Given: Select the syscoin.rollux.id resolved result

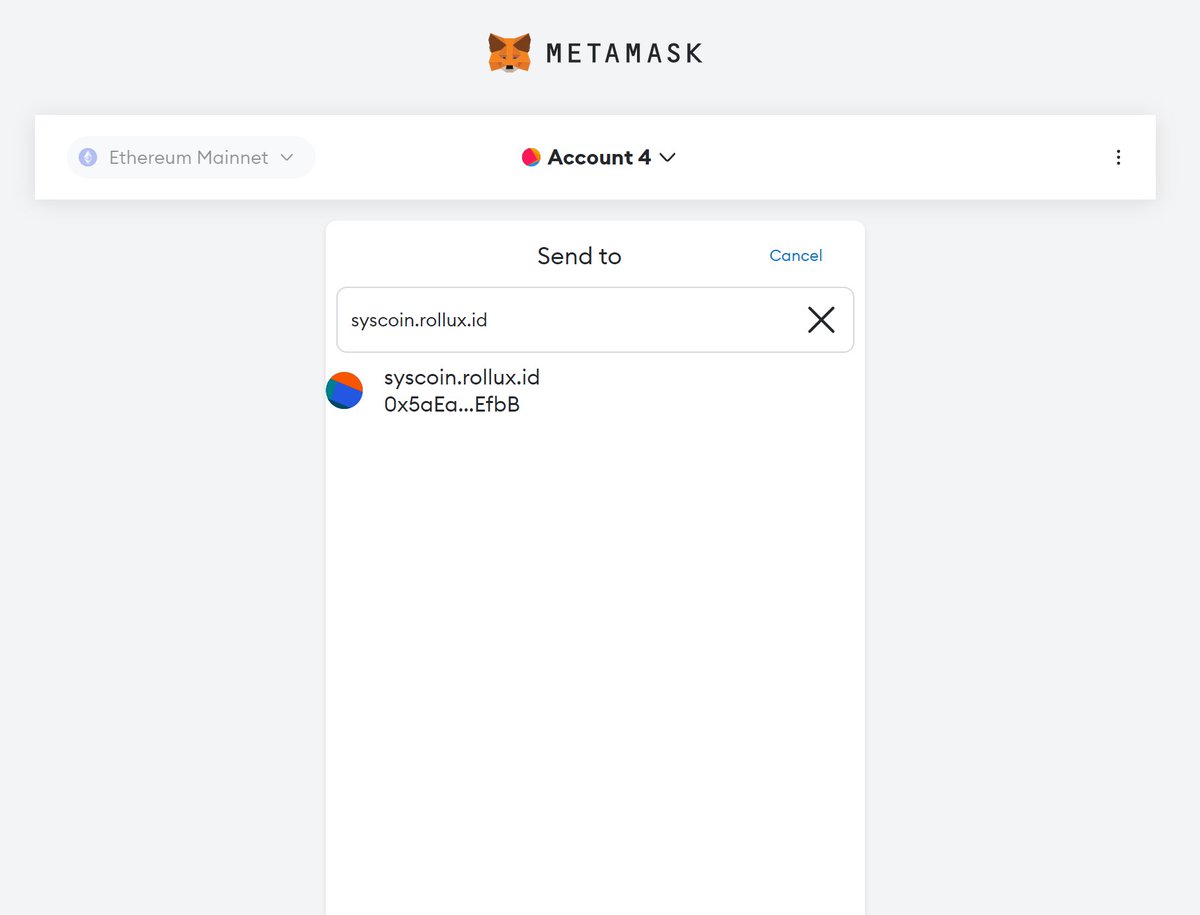Looking at the screenshot, I should pos(595,391).
